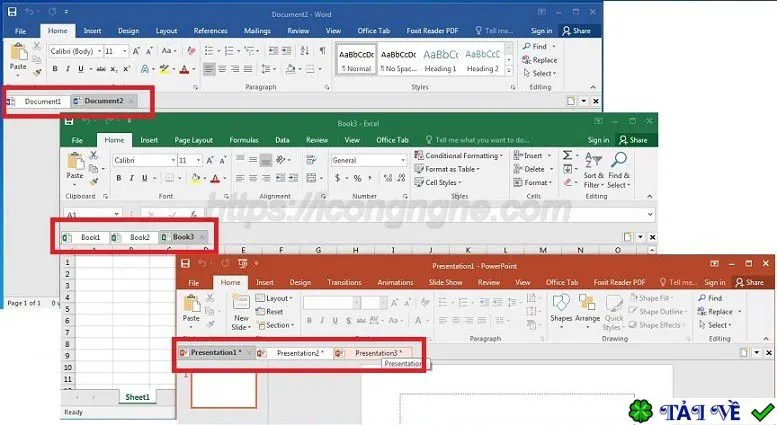Select Heading 1 style in Word

pos(440,60)
